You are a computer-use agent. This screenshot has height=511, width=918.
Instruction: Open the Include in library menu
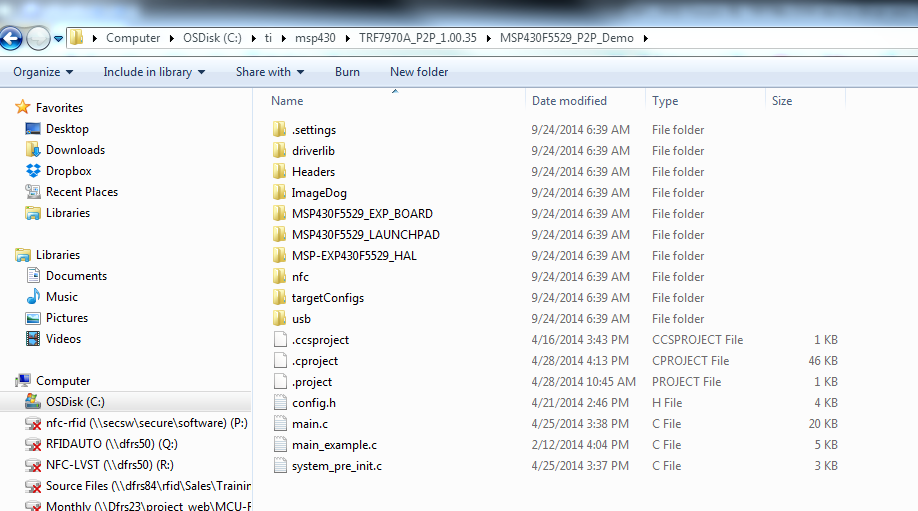(x=154, y=72)
